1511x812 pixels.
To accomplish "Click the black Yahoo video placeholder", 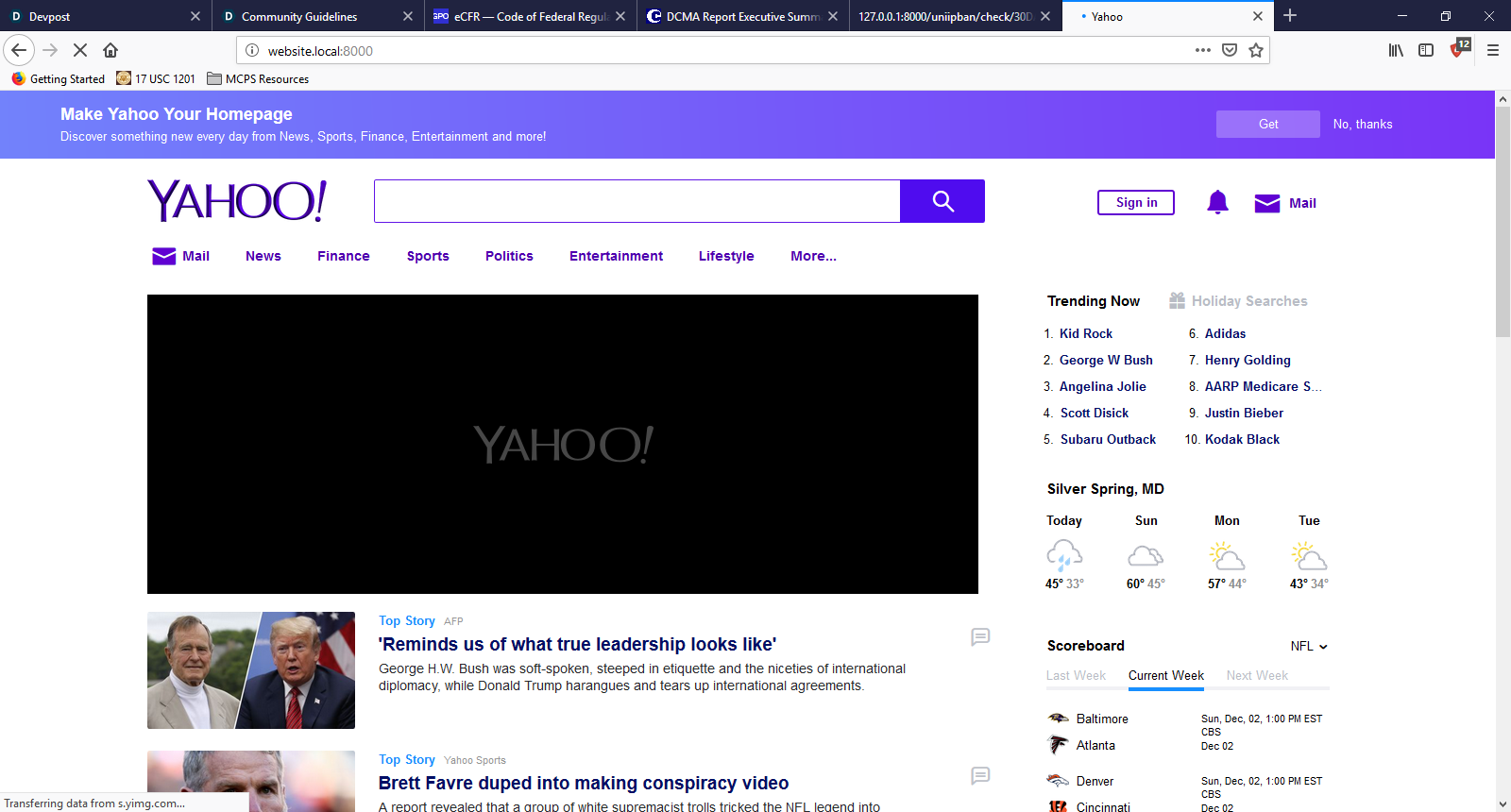I will click(563, 444).
